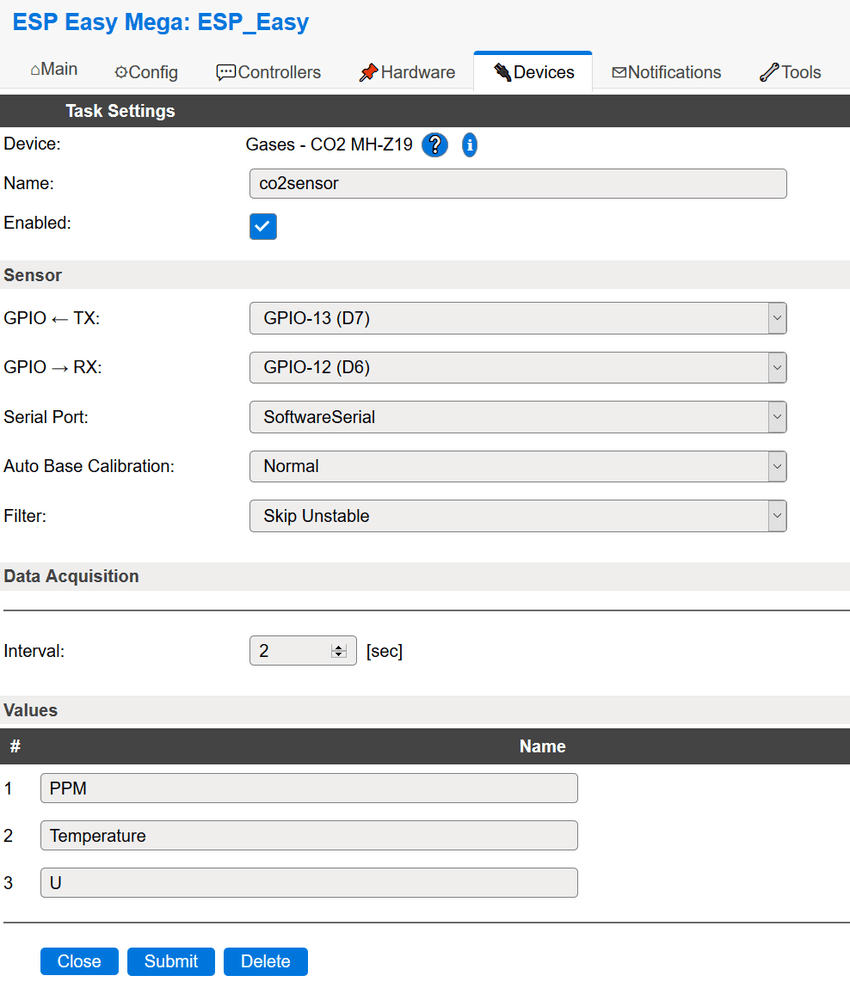The image size is (850, 988).
Task: Click the Interval seconds number field
Action: (x=303, y=651)
